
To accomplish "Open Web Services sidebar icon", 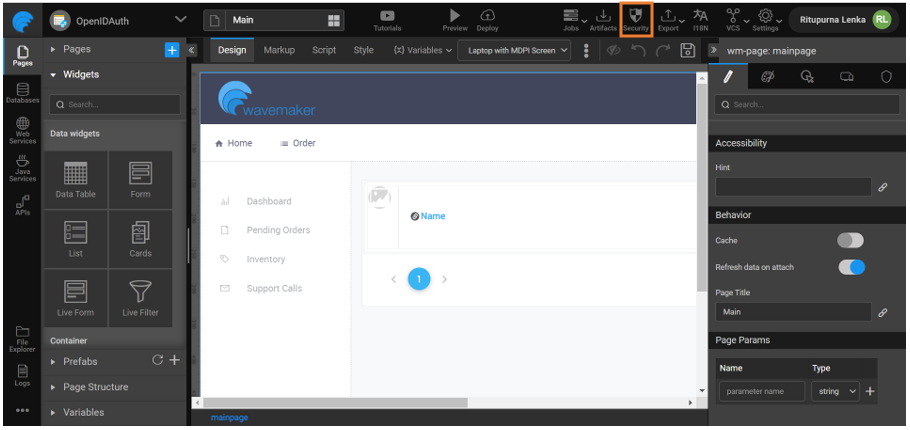I will point(22,129).
